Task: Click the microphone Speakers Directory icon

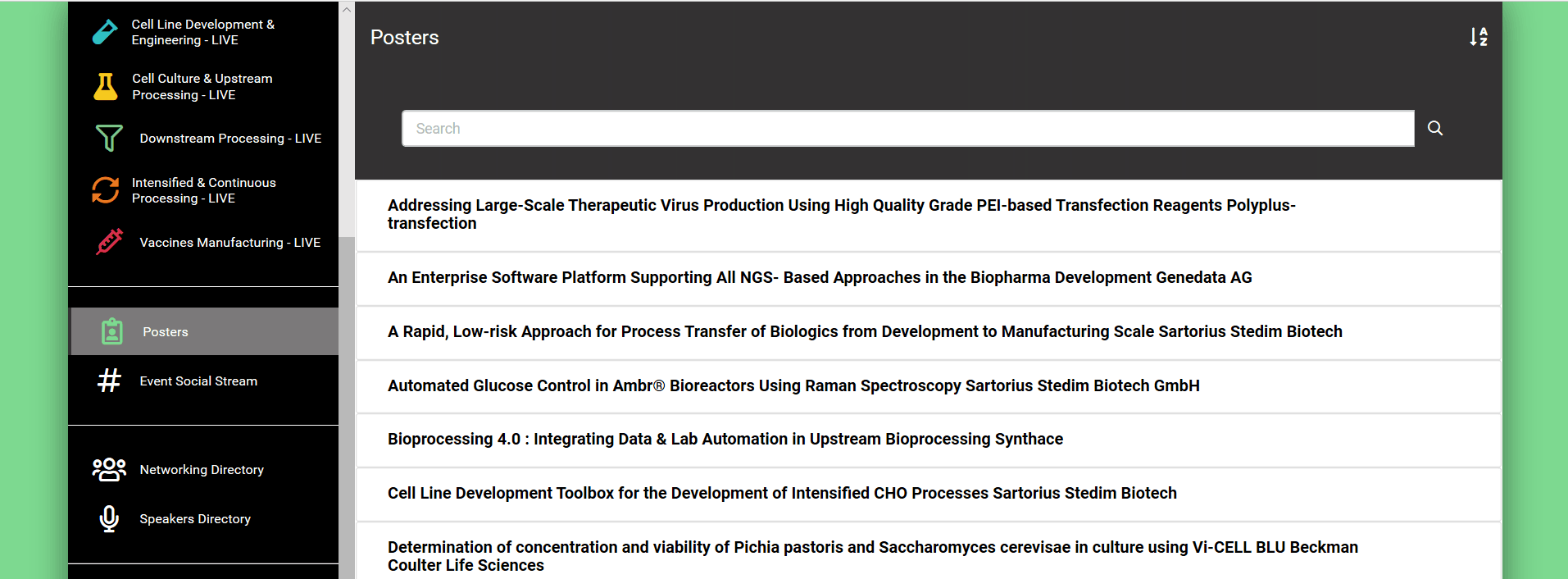Action: pos(109,518)
